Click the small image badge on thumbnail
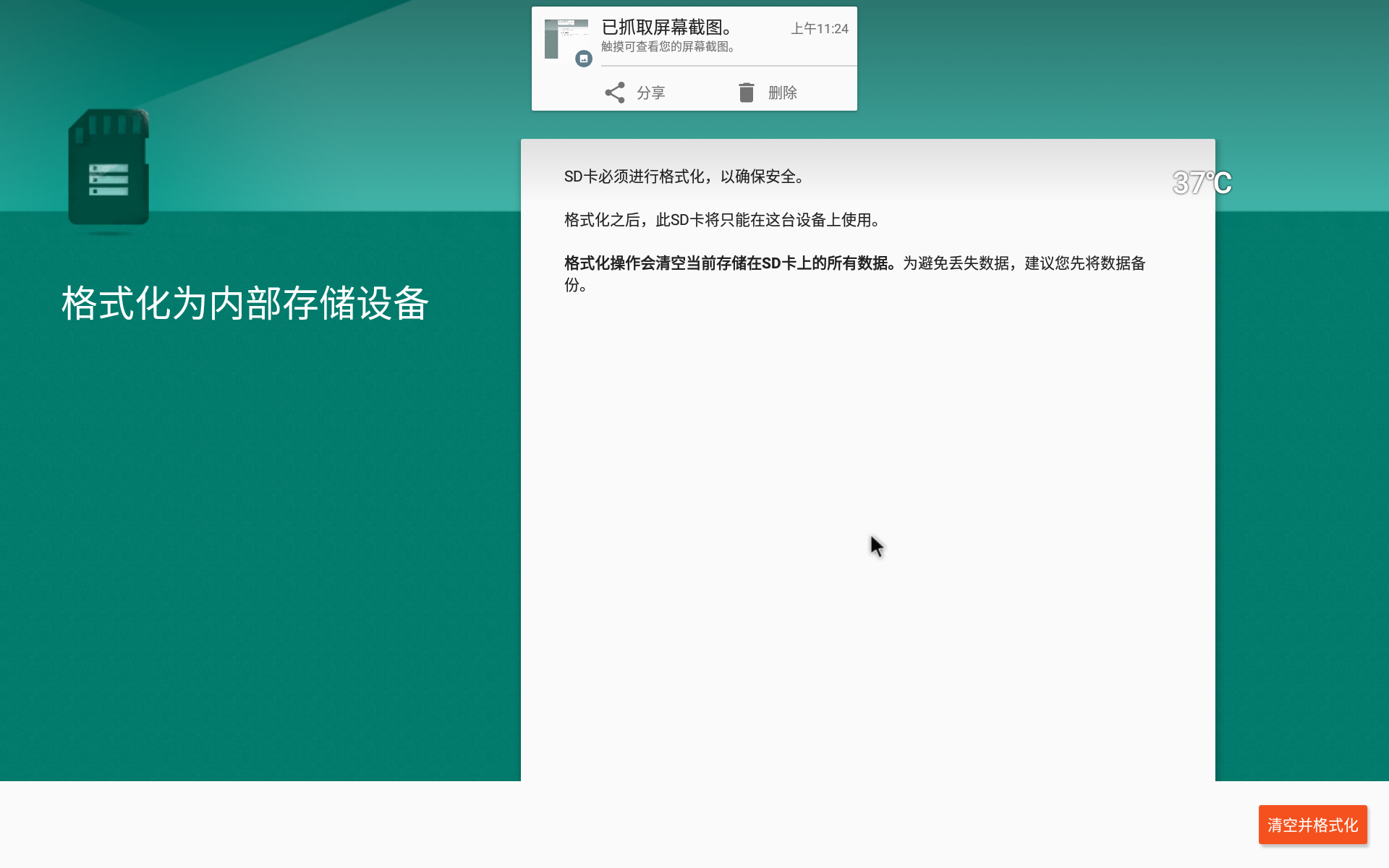1389x868 pixels. click(x=584, y=59)
